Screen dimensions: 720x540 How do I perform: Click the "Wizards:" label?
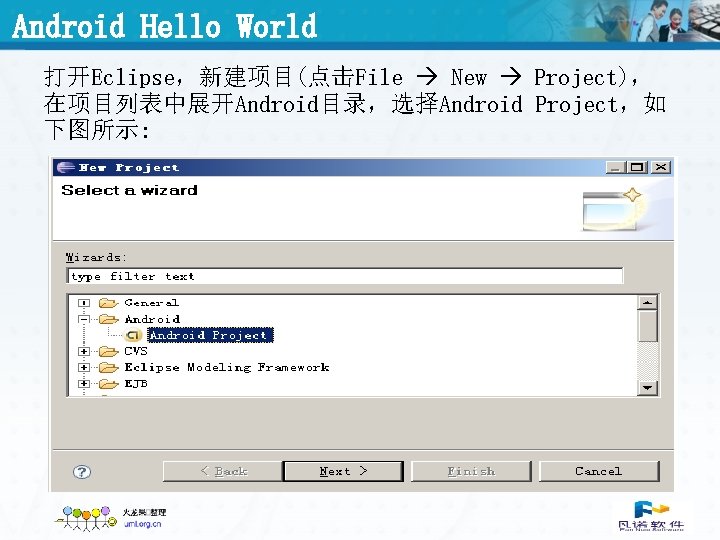pos(96,257)
